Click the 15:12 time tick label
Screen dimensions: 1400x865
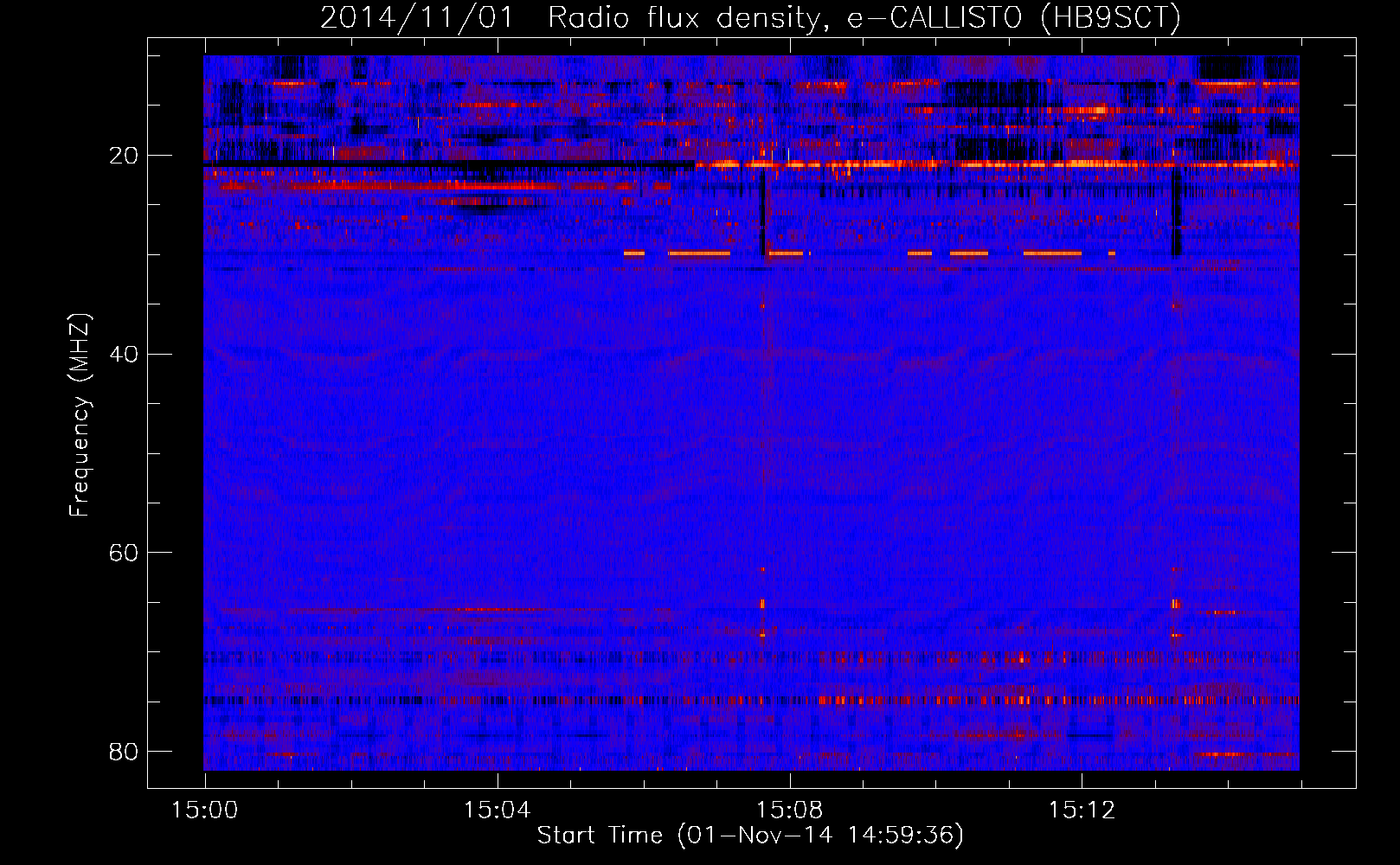point(1082,811)
